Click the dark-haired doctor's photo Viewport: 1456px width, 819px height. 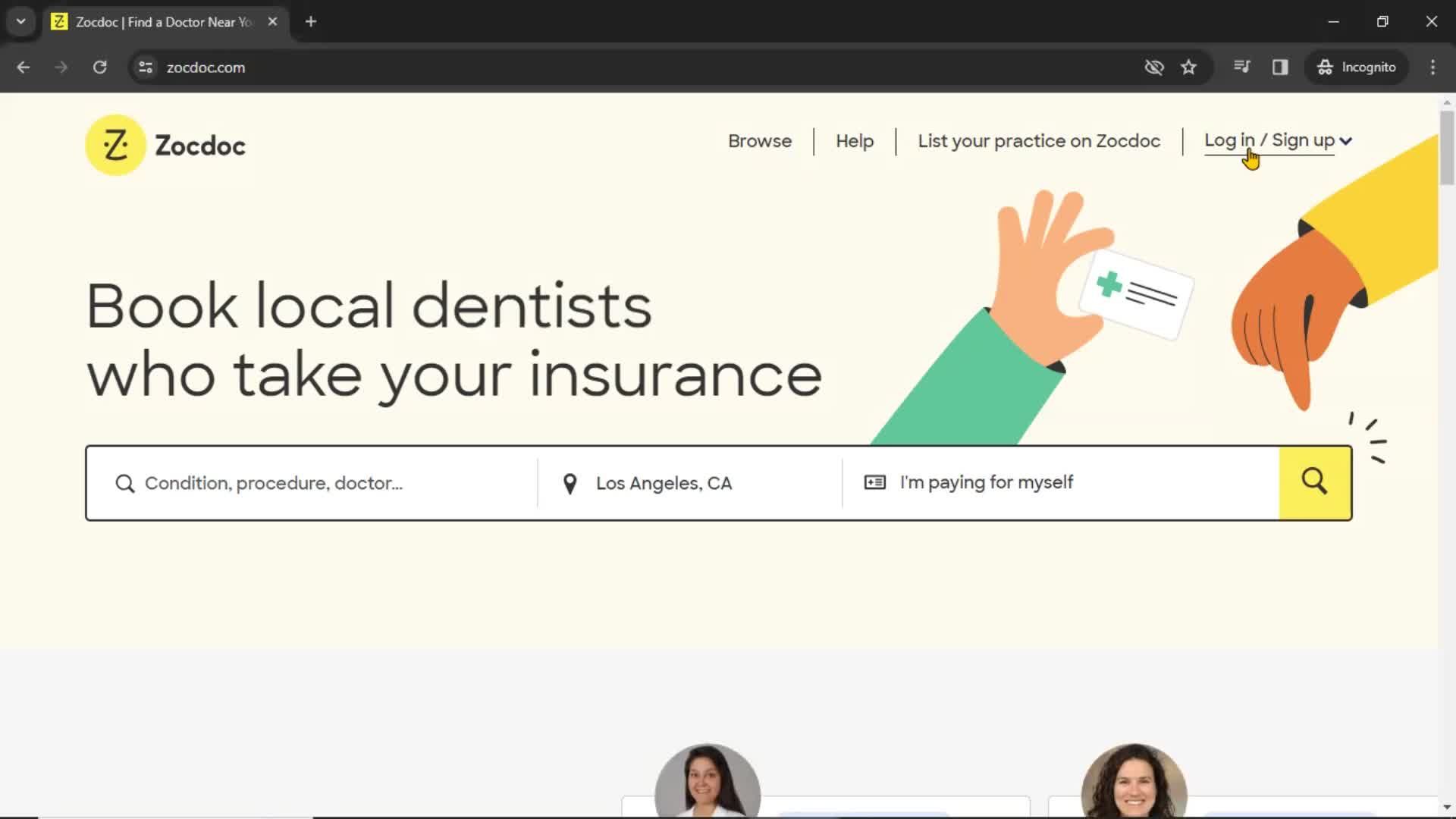(x=708, y=780)
